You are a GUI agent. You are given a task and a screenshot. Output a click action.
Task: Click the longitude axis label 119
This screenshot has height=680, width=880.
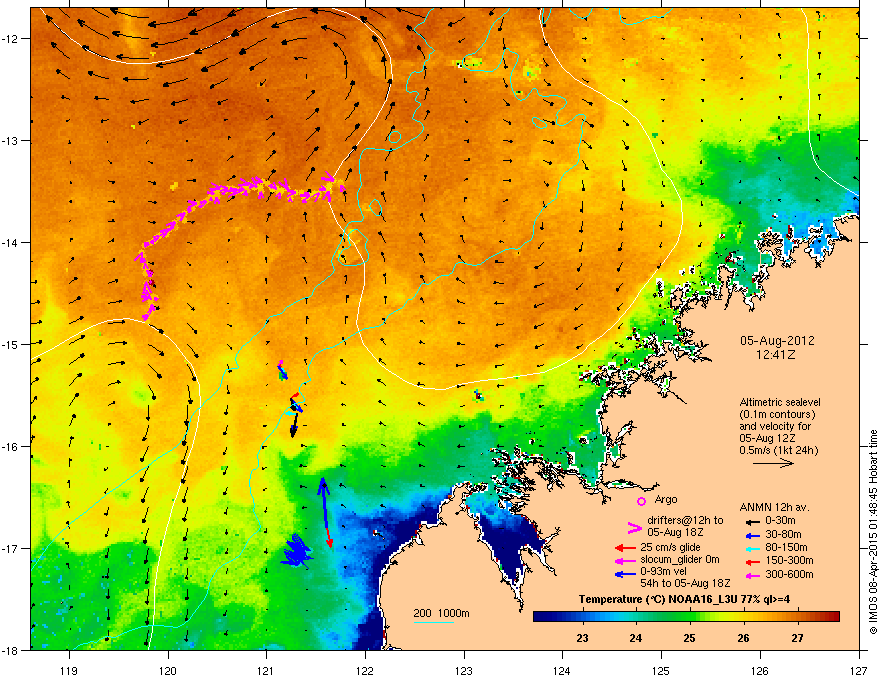click(69, 670)
